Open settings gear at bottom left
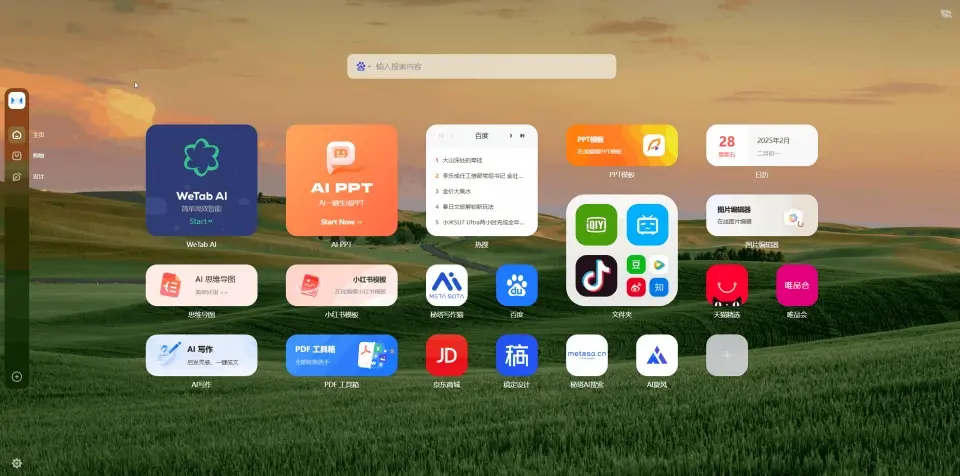The height and width of the screenshot is (476, 960). tap(17, 463)
